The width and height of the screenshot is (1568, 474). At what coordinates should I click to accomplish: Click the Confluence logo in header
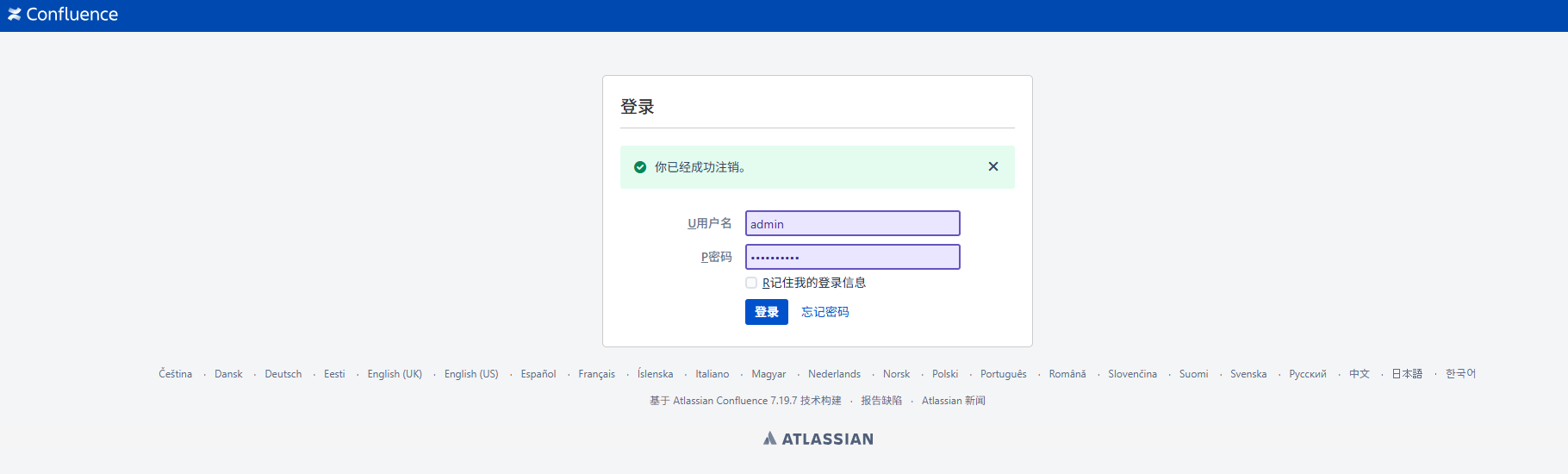[63, 15]
